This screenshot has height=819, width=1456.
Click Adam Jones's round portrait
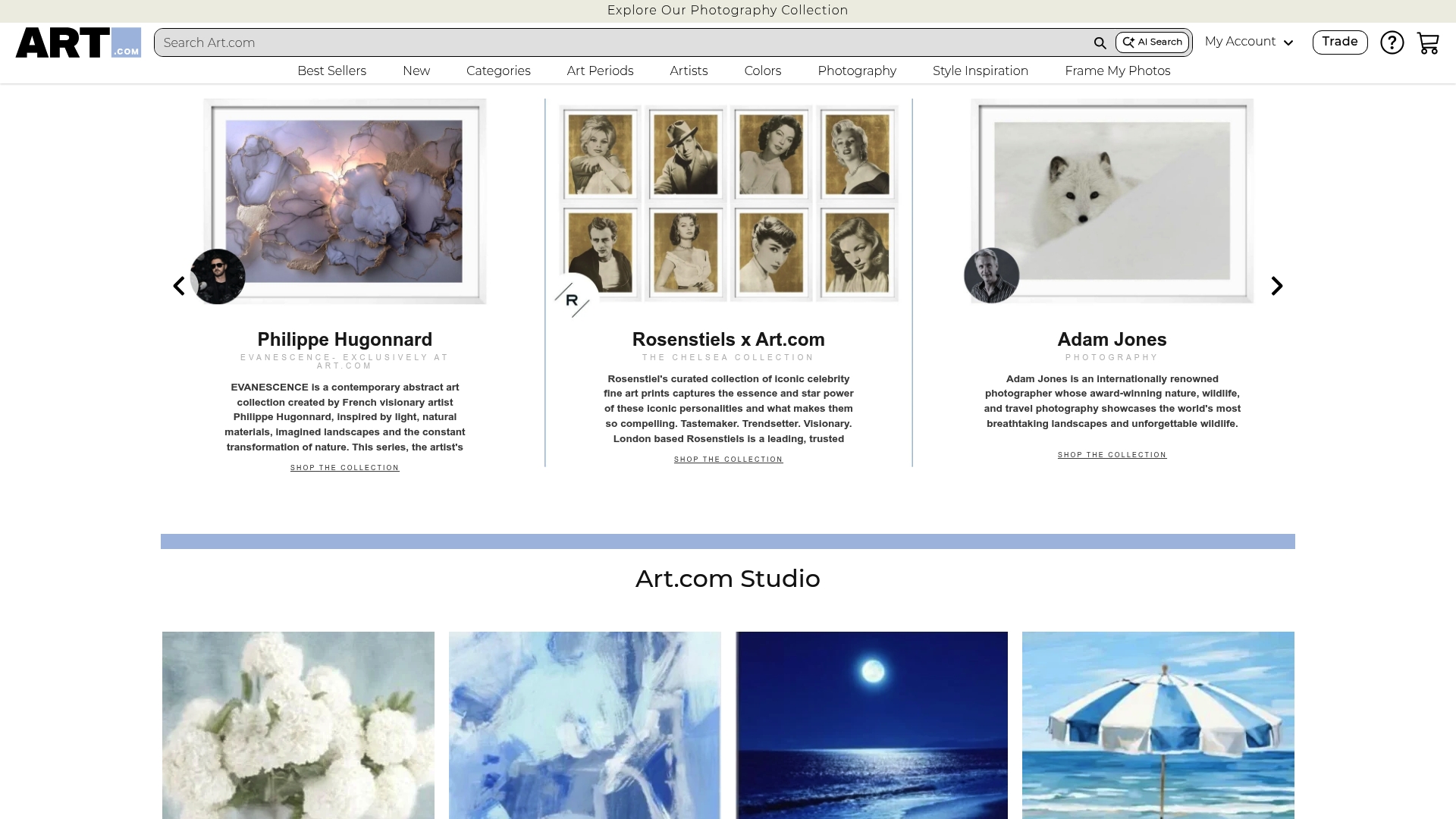tap(991, 275)
